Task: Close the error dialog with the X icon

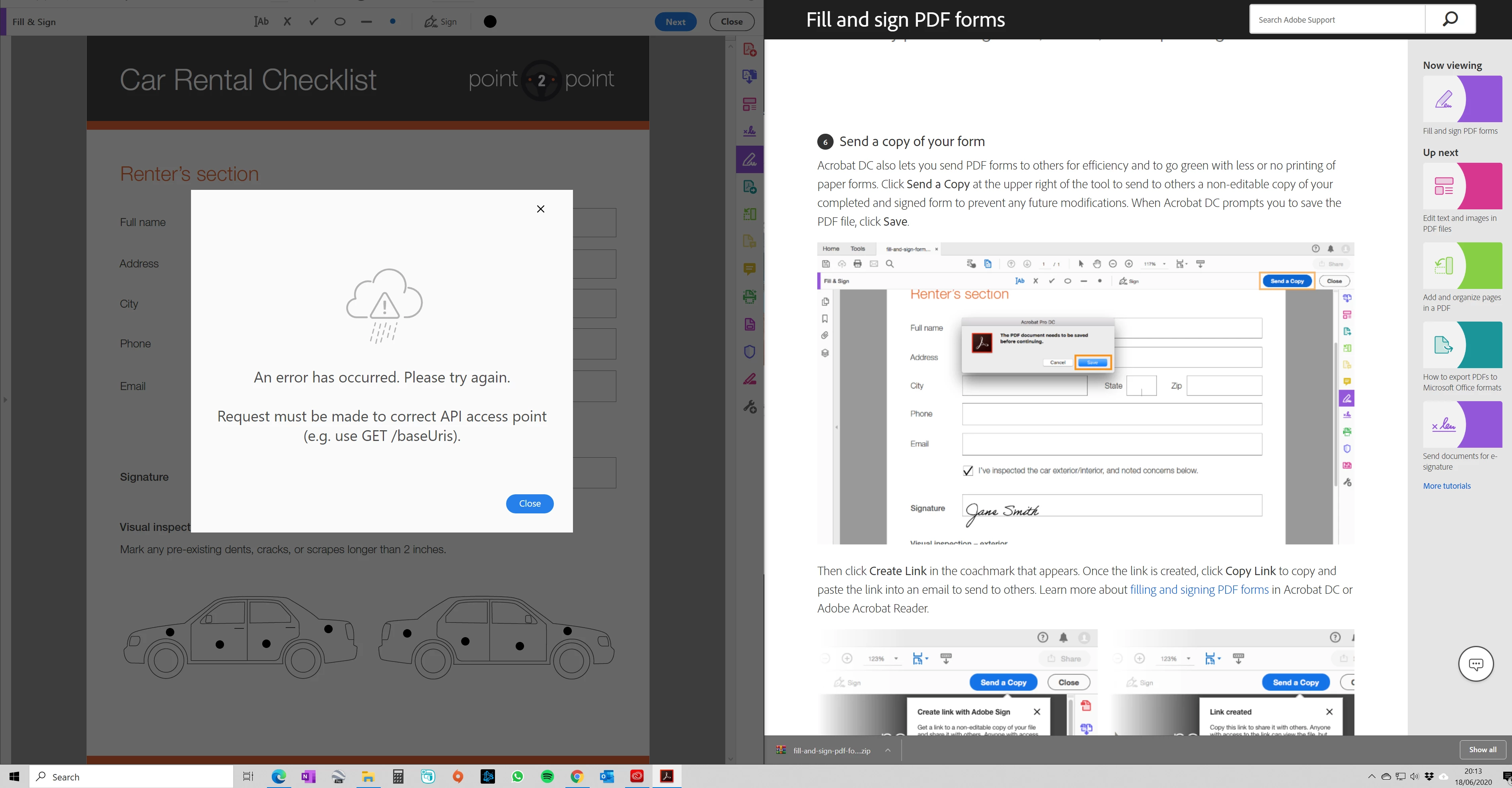Action: point(541,209)
